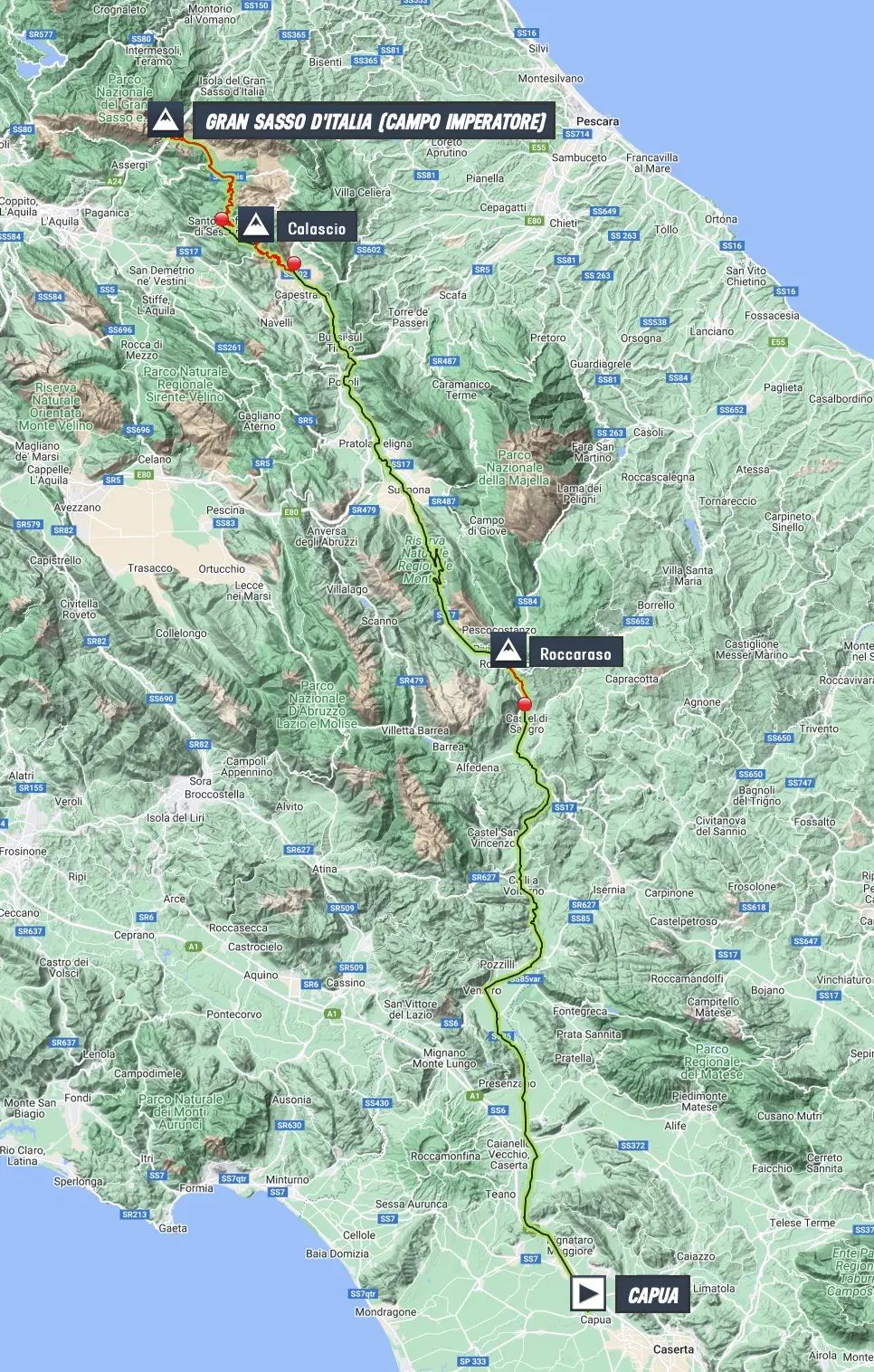Click the Bojano town name

[x=767, y=990]
